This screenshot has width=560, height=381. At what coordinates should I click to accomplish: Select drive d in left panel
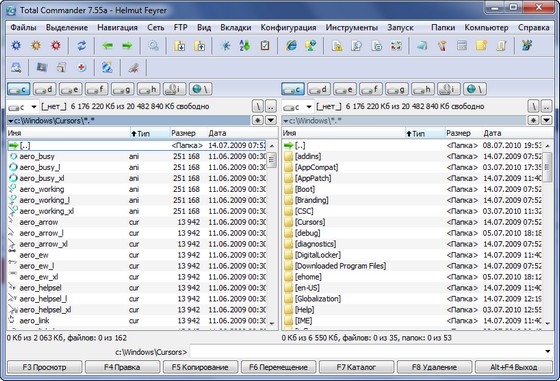(x=45, y=89)
